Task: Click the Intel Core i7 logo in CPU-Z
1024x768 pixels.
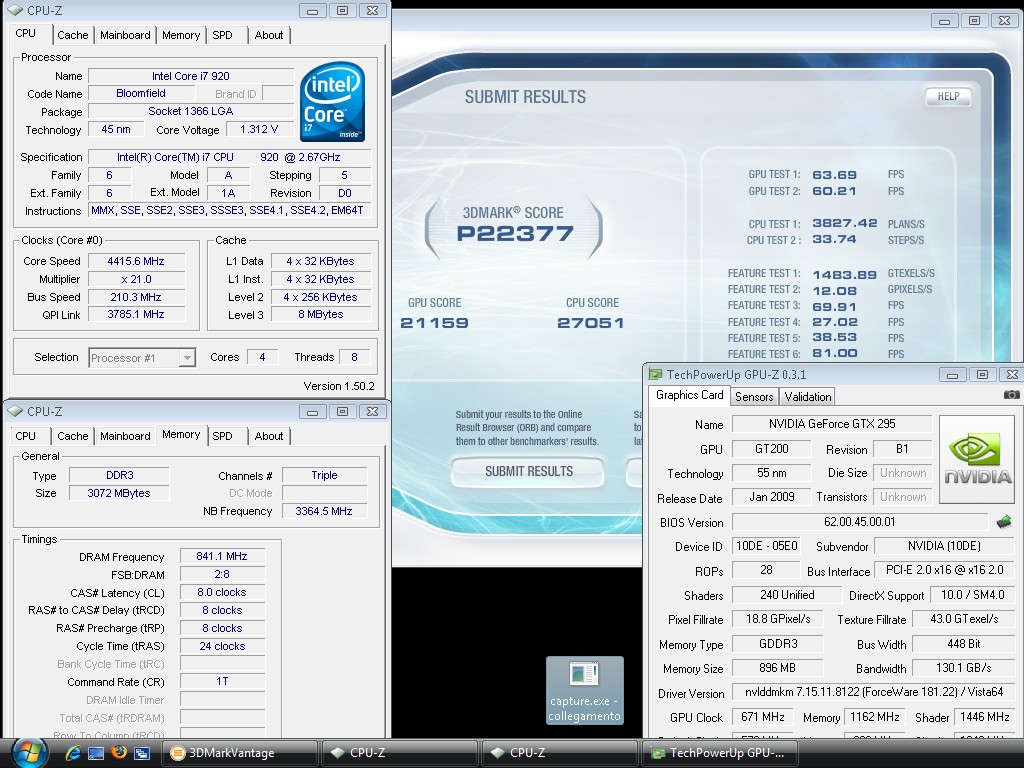Action: tap(332, 101)
